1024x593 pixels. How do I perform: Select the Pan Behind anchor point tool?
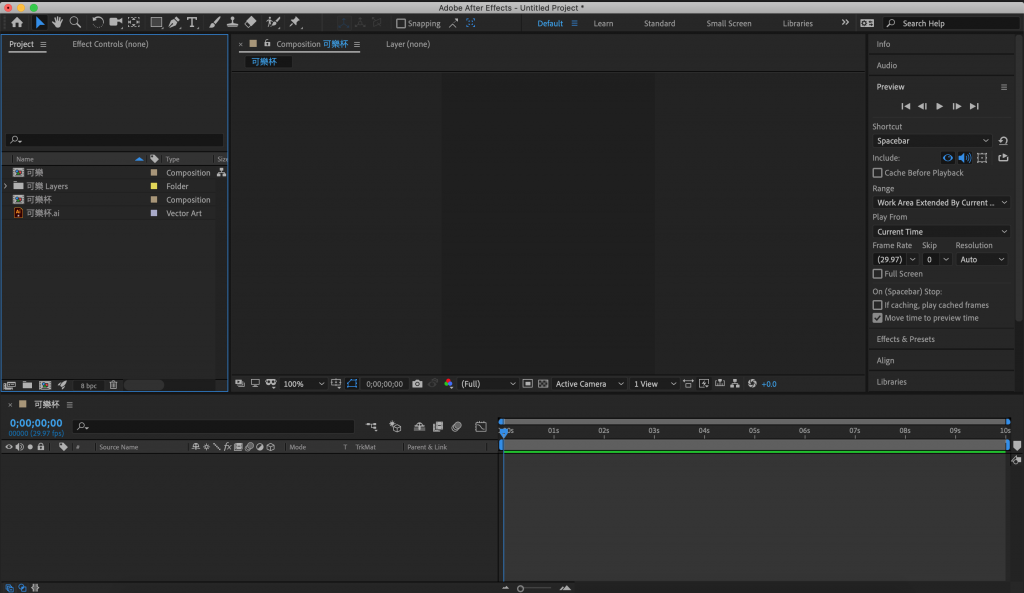[x=134, y=23]
